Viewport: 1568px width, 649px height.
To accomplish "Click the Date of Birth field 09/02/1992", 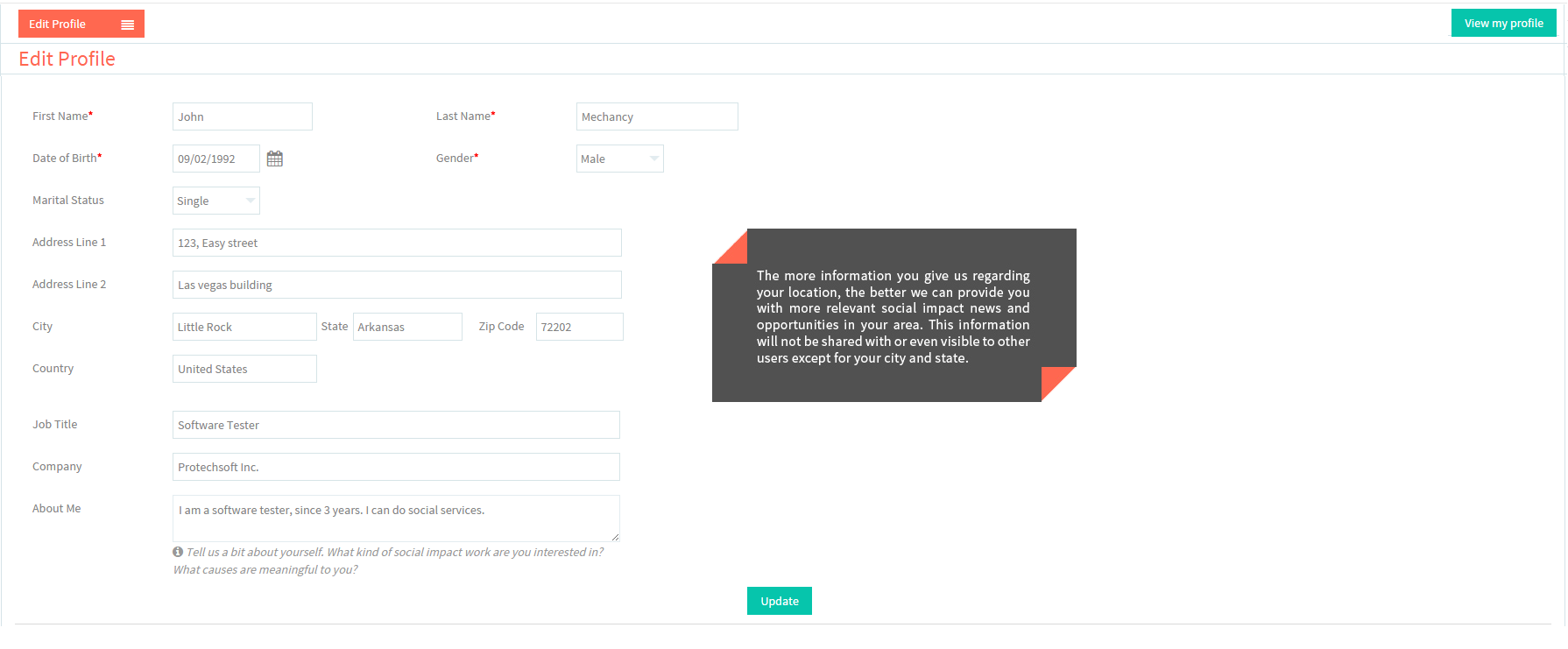I will click(x=215, y=159).
